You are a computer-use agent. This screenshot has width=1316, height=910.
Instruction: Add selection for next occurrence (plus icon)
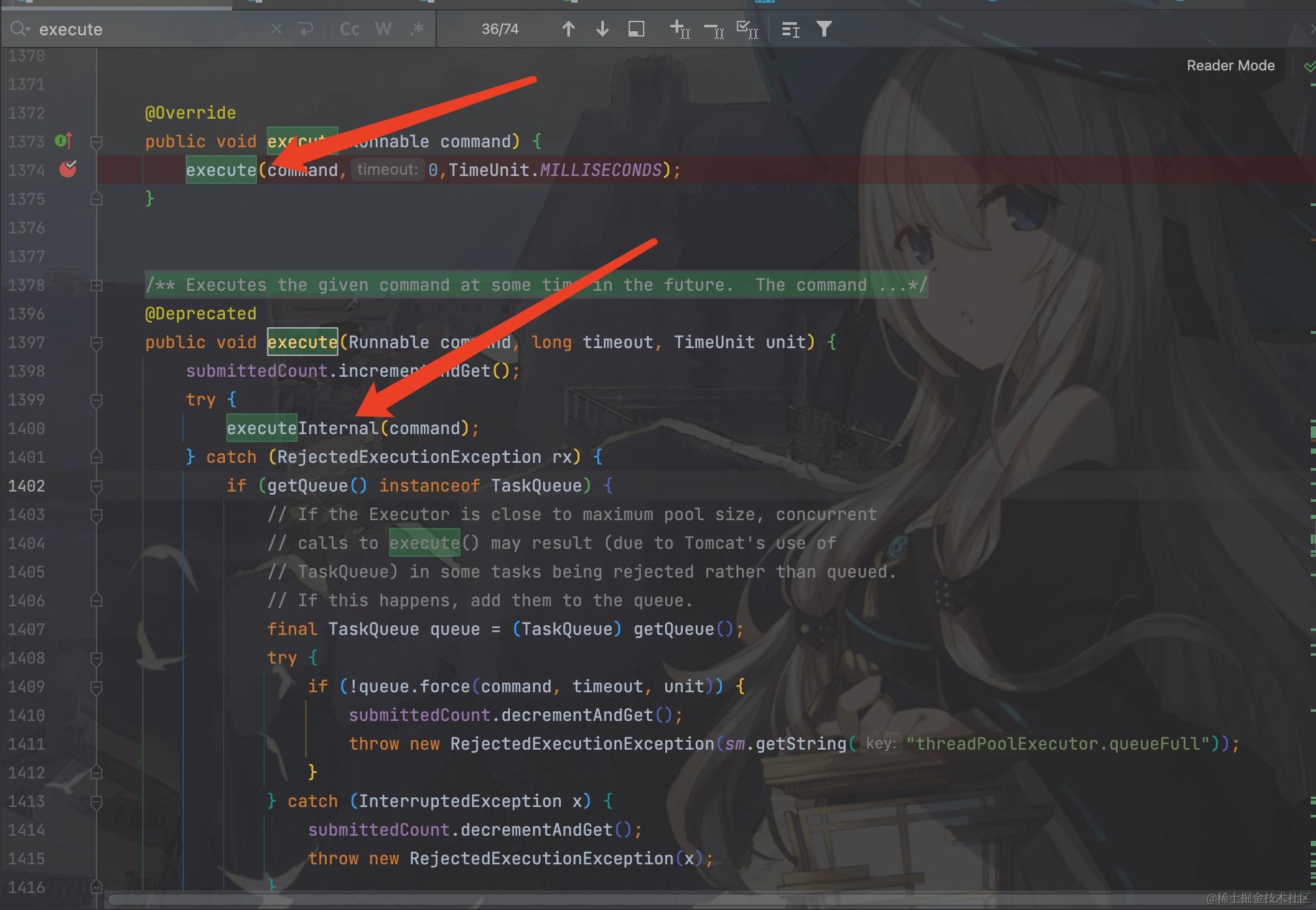(680, 29)
